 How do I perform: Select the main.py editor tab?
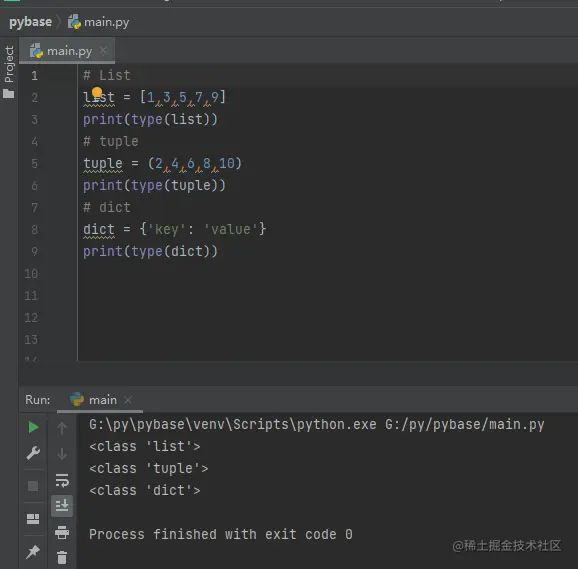click(67, 51)
